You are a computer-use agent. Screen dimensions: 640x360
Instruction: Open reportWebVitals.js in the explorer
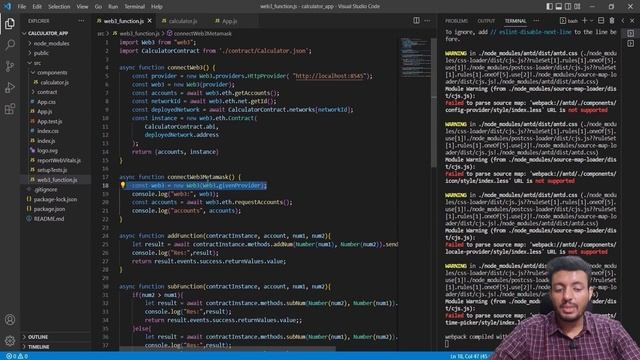(x=59, y=160)
